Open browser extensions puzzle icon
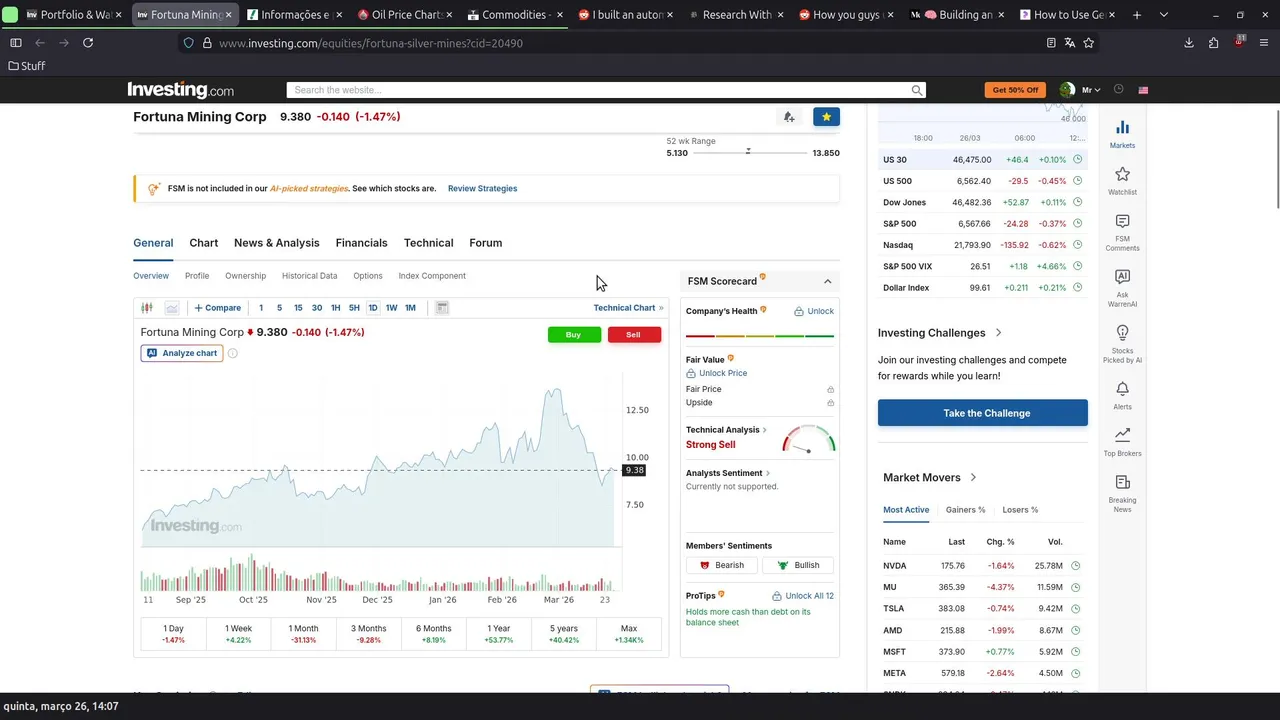This screenshot has height=720, width=1280. 1214,43
